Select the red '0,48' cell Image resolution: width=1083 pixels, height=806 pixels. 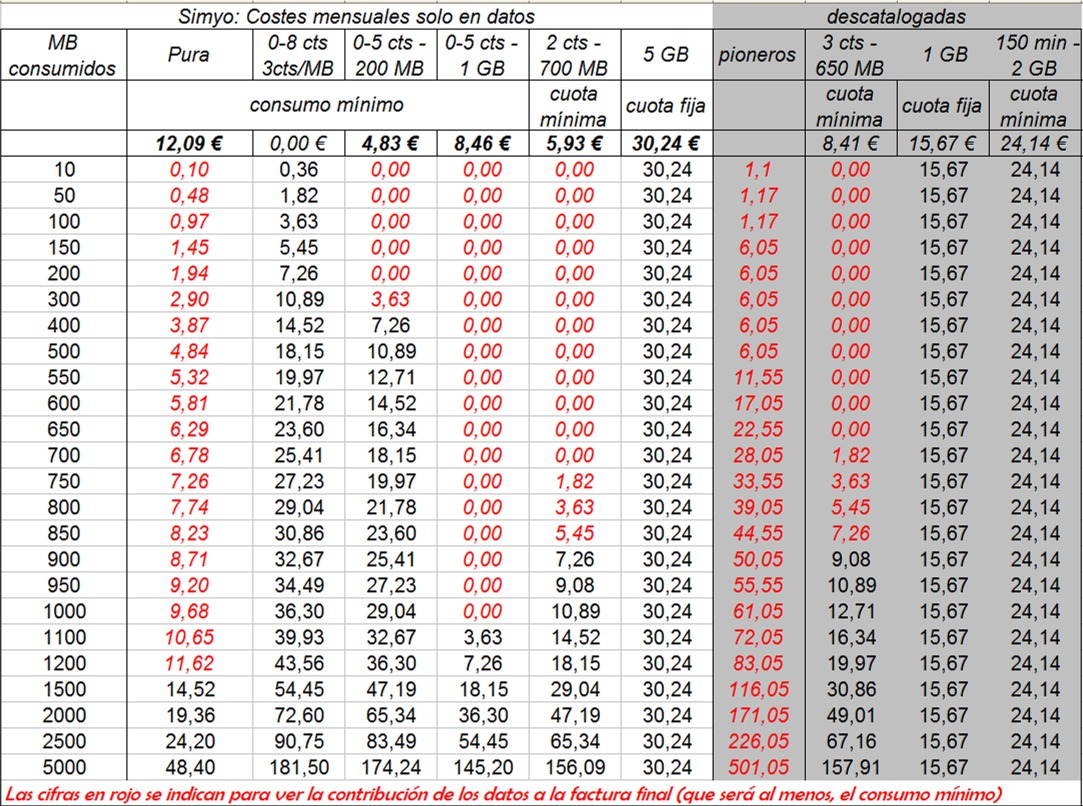click(x=189, y=195)
